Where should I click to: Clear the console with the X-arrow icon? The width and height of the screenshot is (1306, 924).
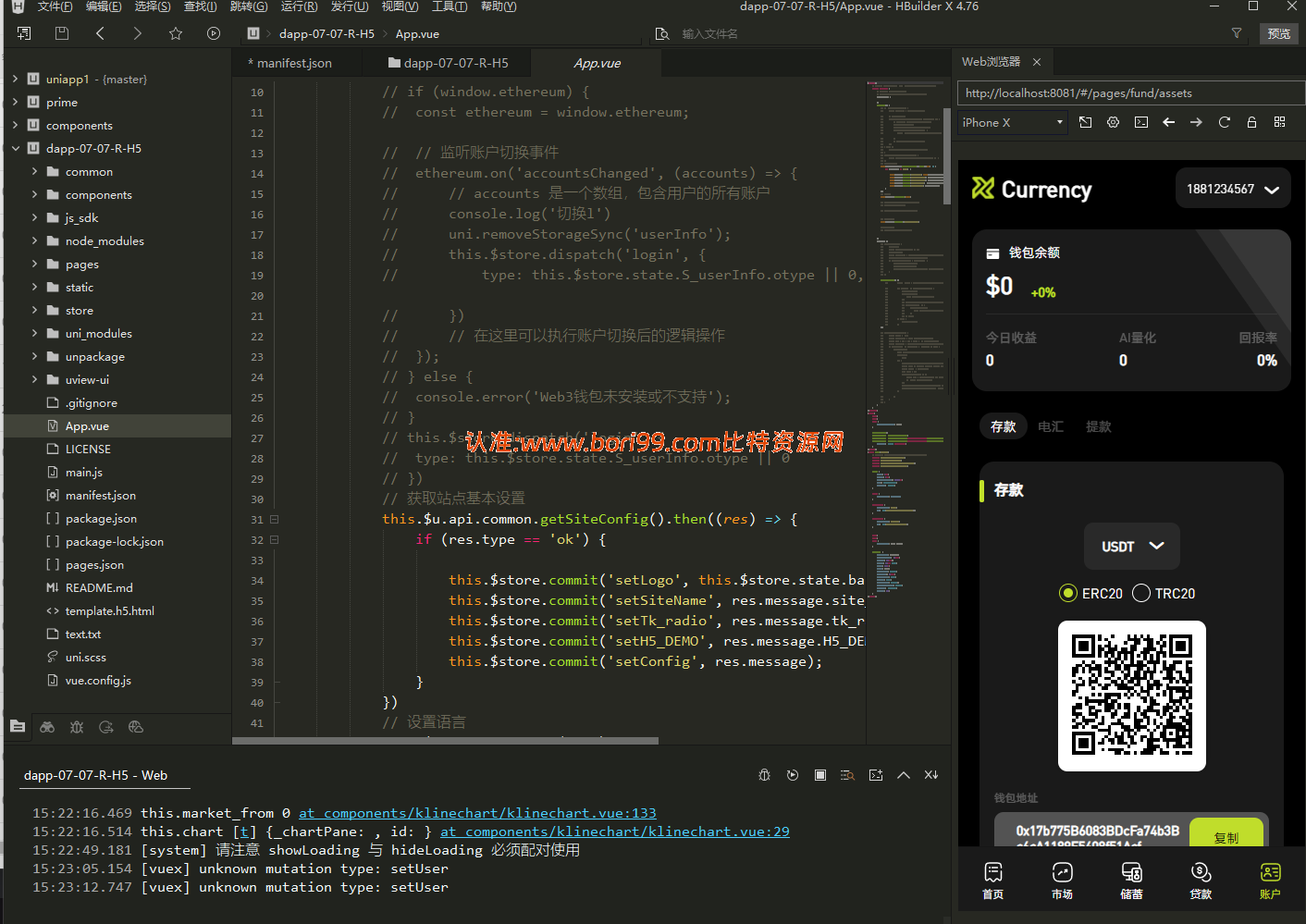pyautogui.click(x=931, y=775)
